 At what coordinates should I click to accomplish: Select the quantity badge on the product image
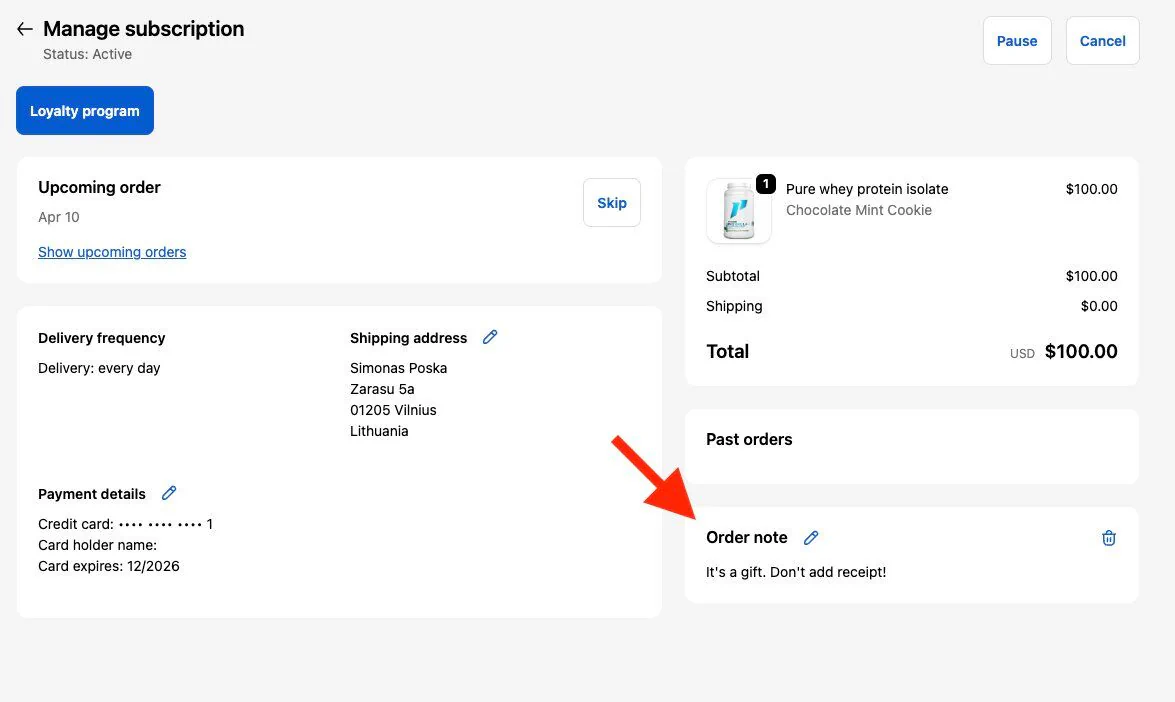click(766, 184)
